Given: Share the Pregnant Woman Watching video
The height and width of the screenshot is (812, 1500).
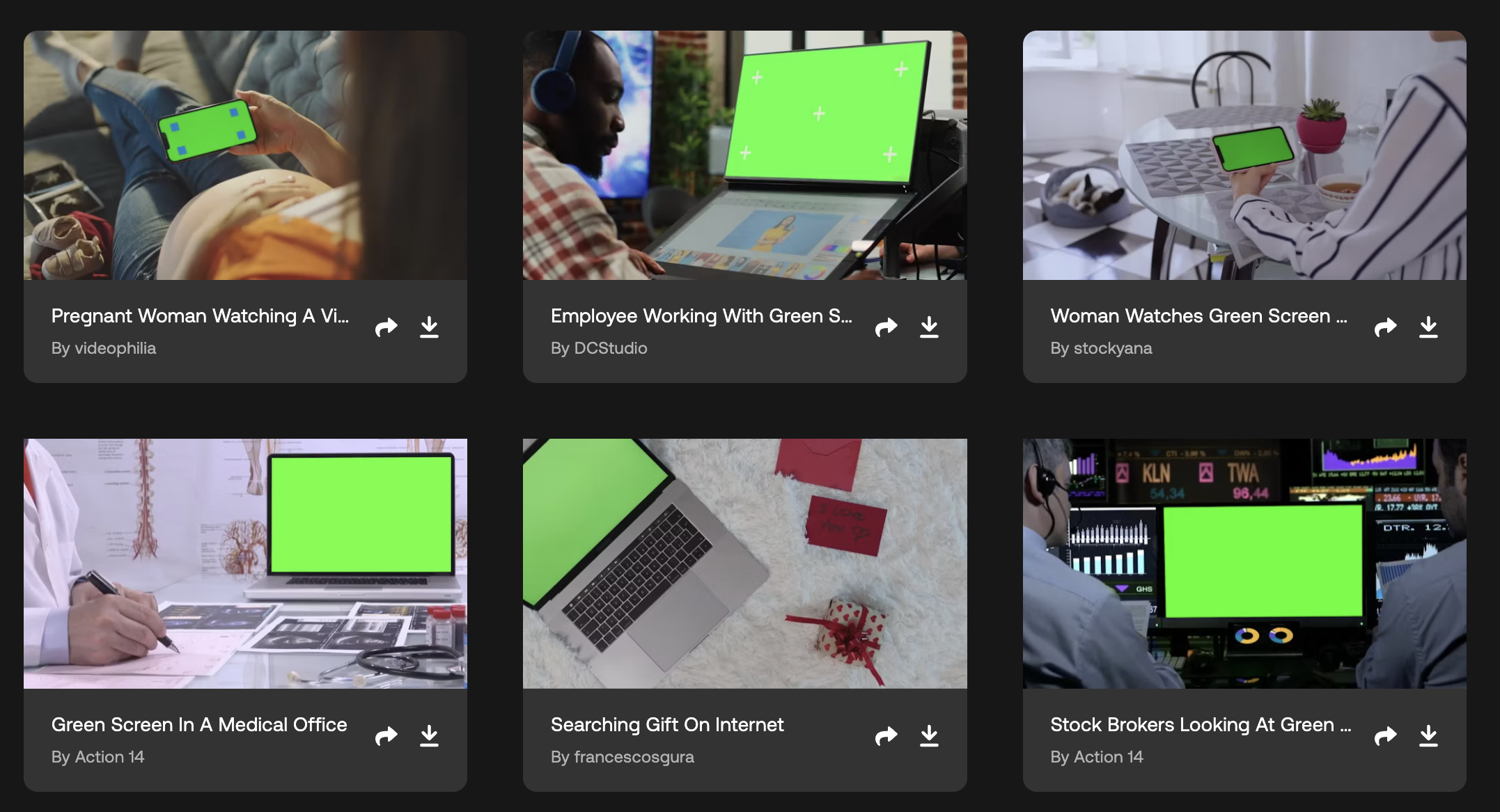Looking at the screenshot, I should (386, 327).
